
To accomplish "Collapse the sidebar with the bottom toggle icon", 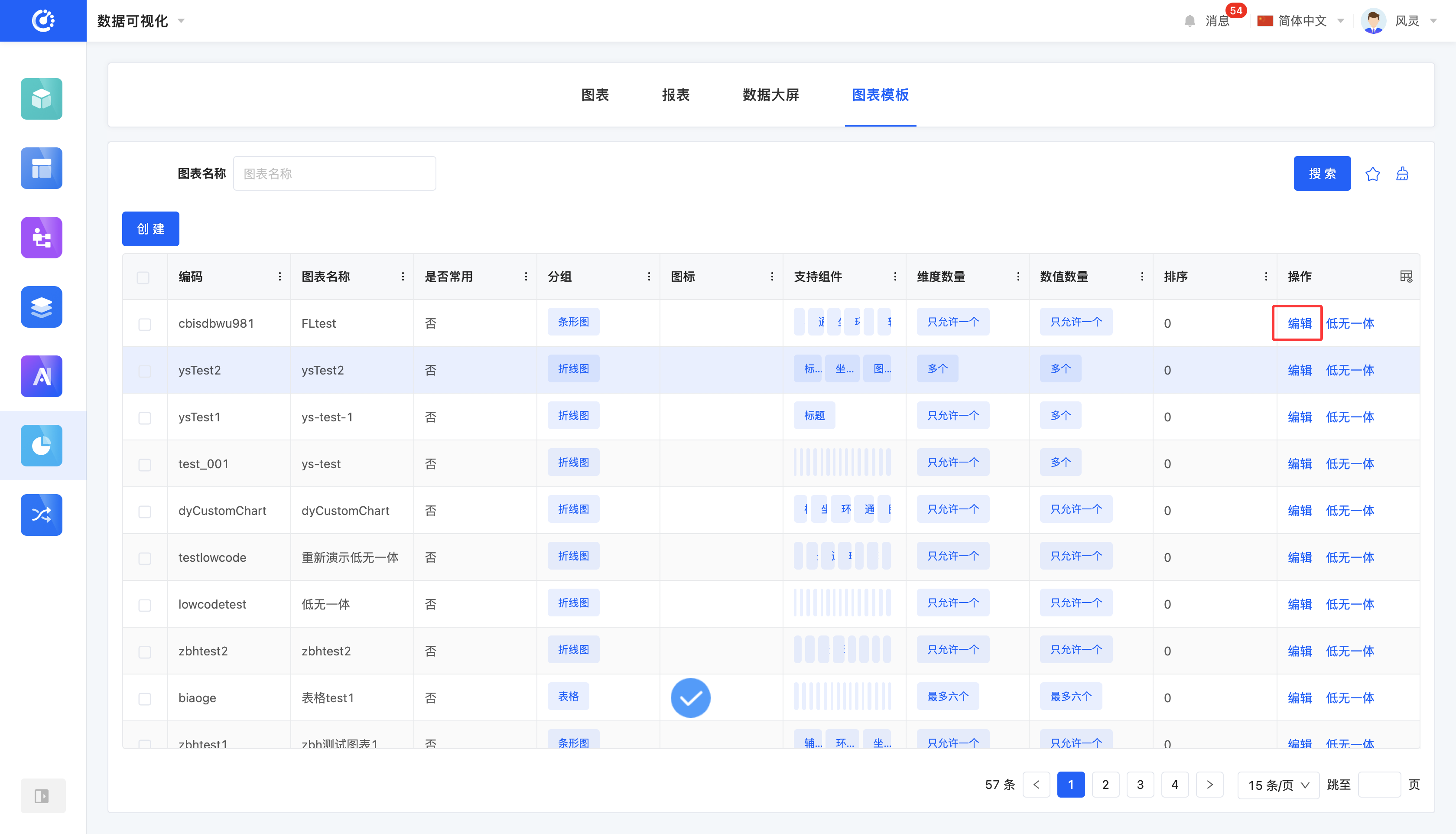I will [x=42, y=795].
